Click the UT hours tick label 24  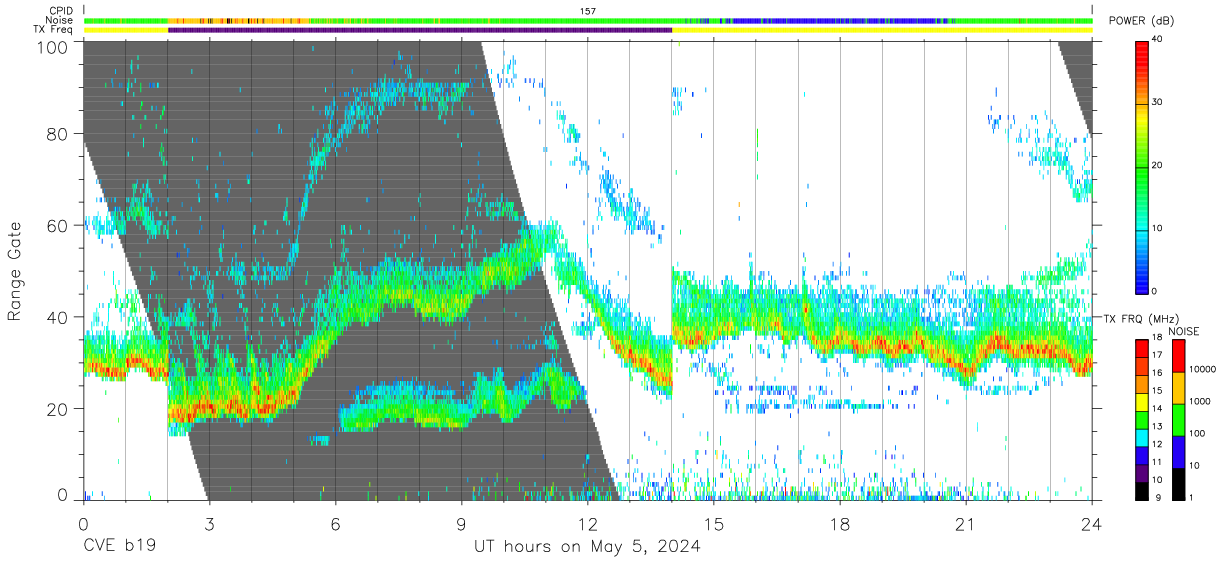coord(1092,524)
